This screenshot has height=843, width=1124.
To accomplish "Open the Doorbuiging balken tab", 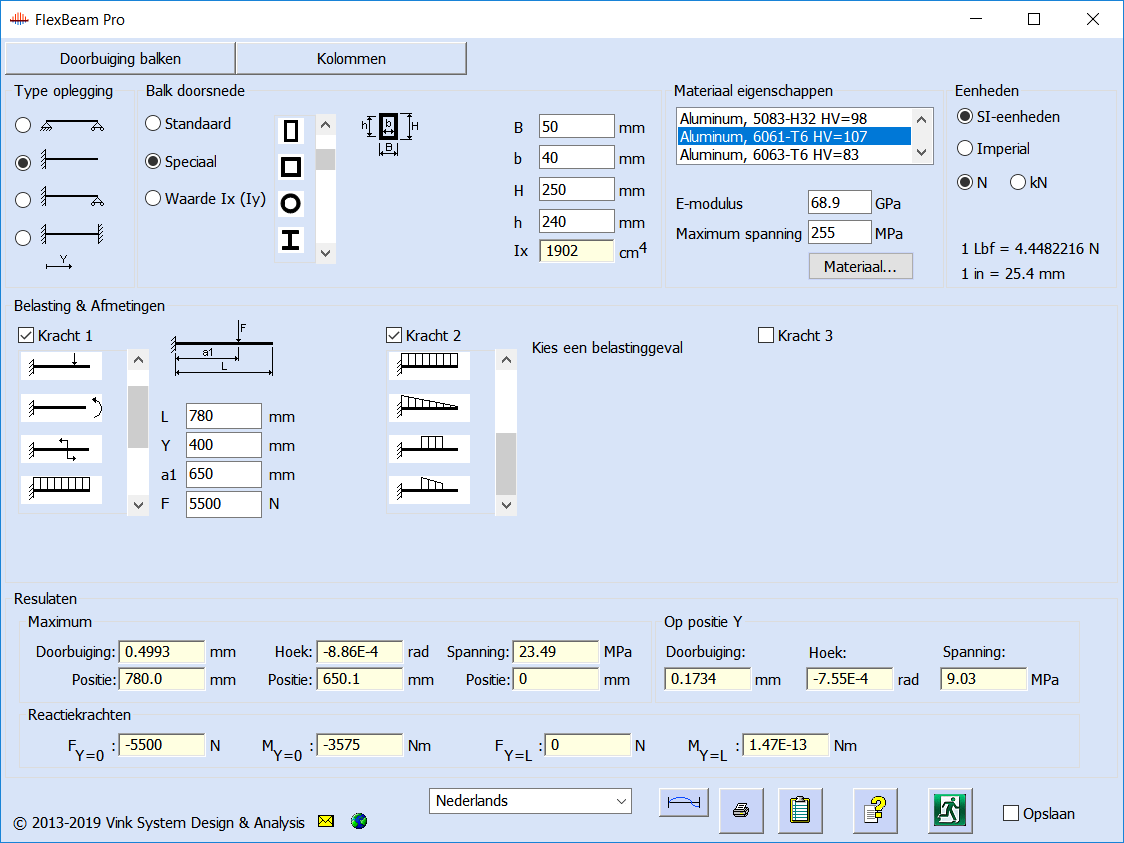I will coord(120,59).
